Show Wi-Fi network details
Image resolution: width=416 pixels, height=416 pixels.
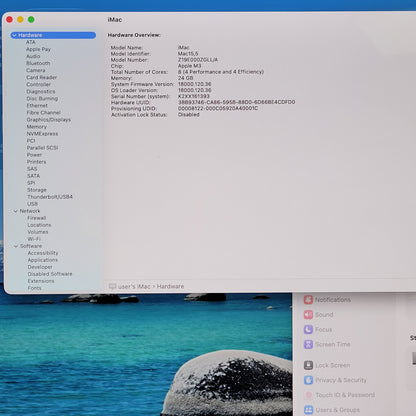pos(34,239)
